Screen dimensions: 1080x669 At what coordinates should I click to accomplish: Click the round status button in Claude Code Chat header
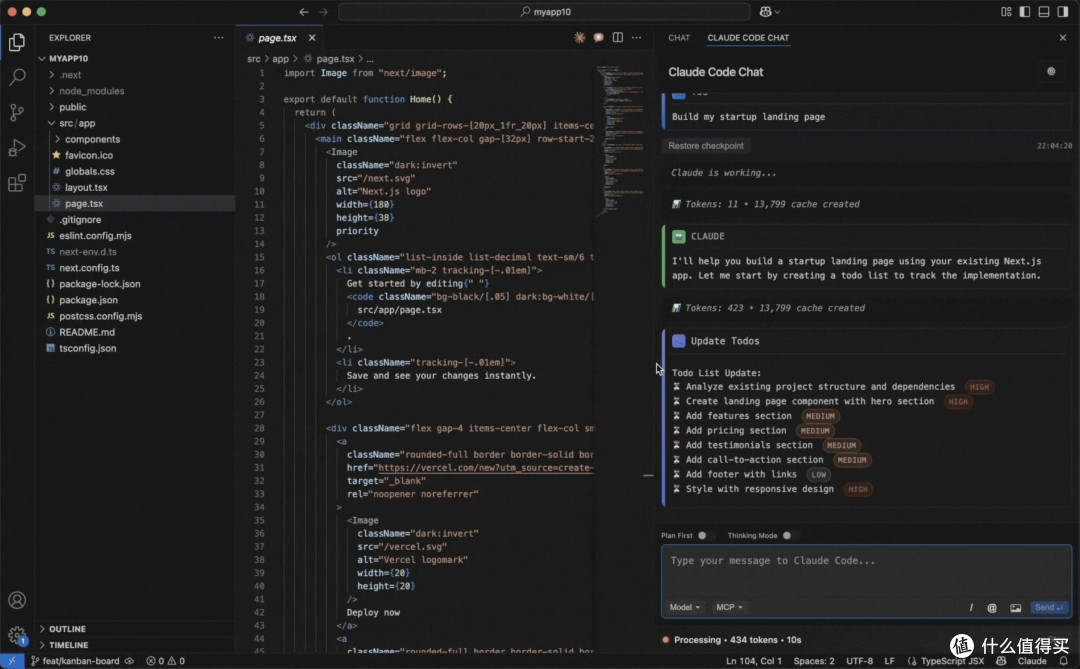[x=1051, y=72]
